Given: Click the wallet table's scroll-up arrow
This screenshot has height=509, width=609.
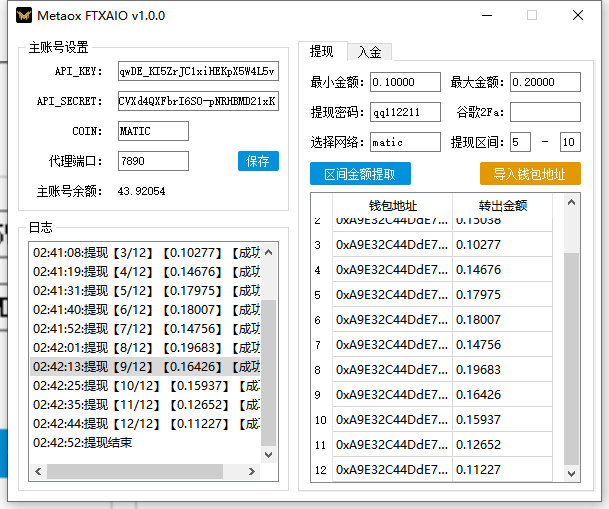Looking at the screenshot, I should click(x=572, y=204).
